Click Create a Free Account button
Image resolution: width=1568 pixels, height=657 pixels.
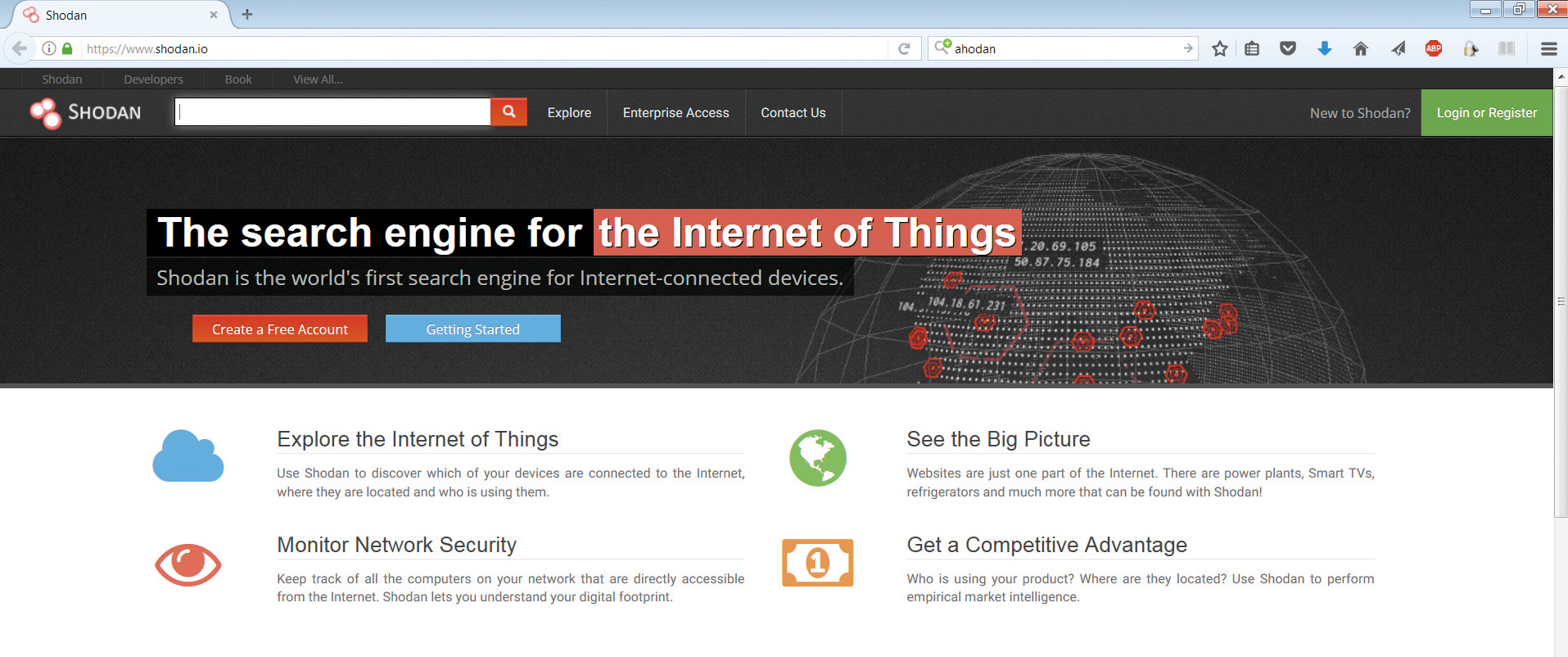tap(280, 329)
